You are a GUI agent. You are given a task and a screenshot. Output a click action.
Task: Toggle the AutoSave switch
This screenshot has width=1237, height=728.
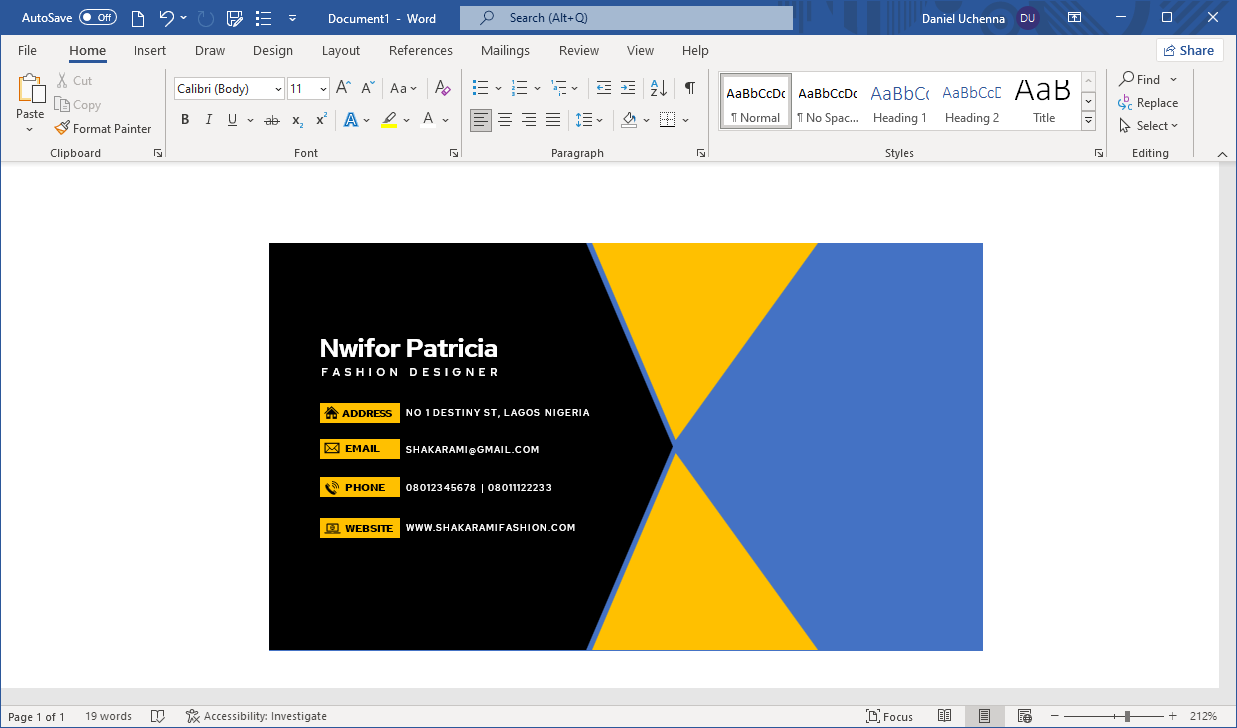tap(98, 18)
